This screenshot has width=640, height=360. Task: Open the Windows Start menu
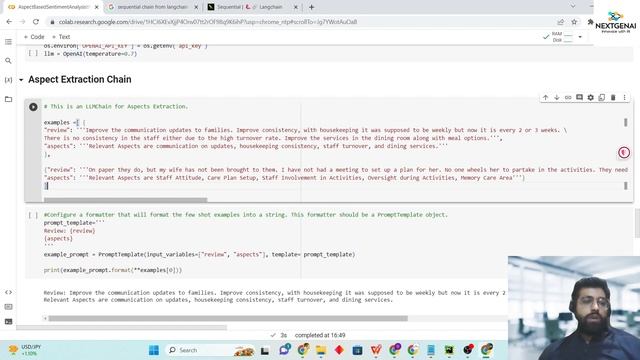(153, 350)
